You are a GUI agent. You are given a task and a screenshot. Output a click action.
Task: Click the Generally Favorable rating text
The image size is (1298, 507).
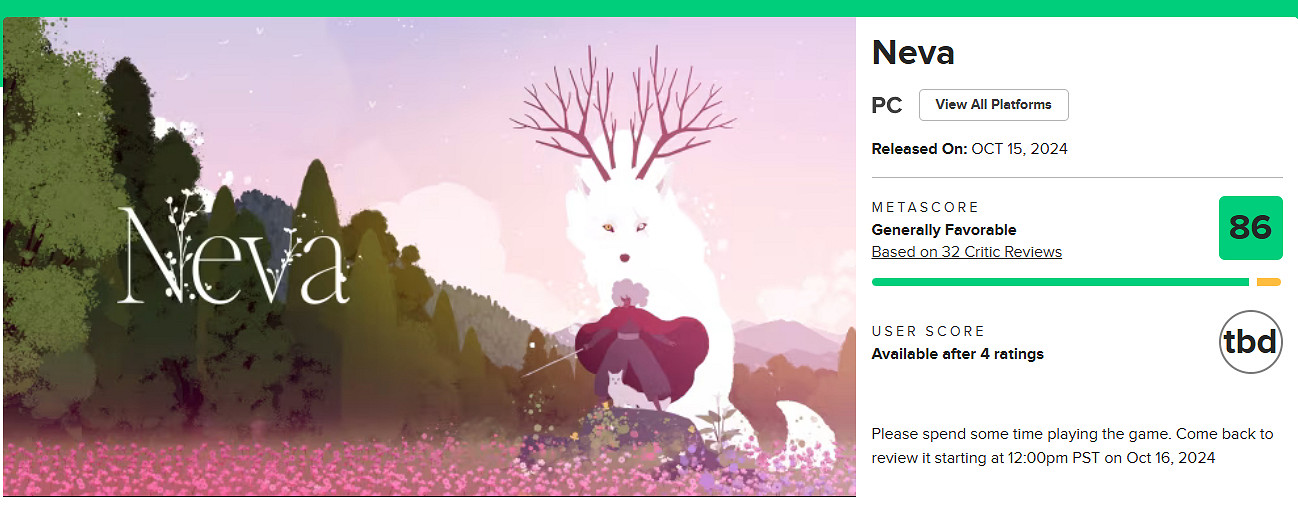944,230
